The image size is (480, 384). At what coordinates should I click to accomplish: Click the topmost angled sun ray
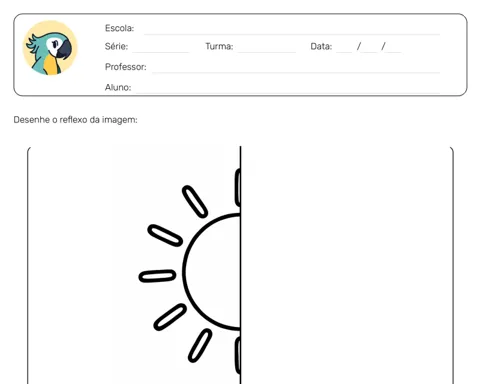(195, 202)
